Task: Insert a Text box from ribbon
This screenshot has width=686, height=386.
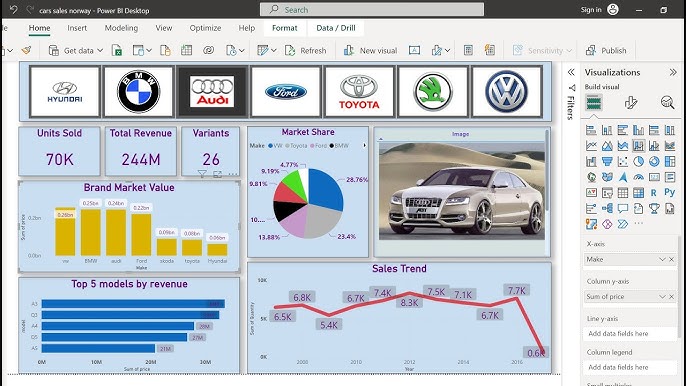Action: click(x=414, y=51)
